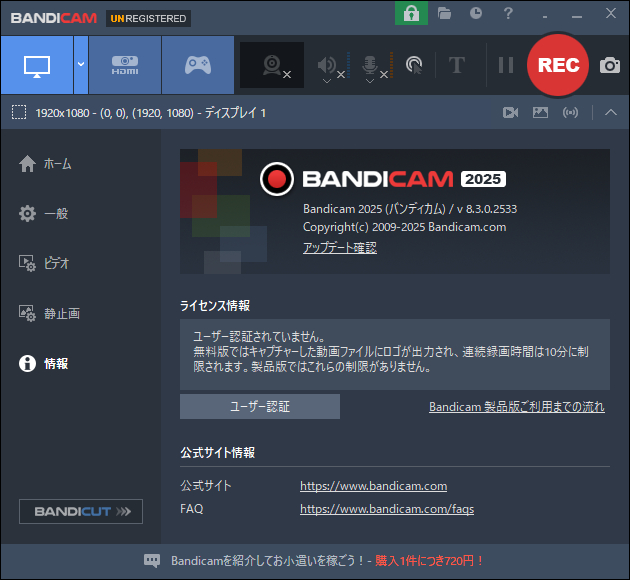Click the green lock registration icon

point(411,14)
